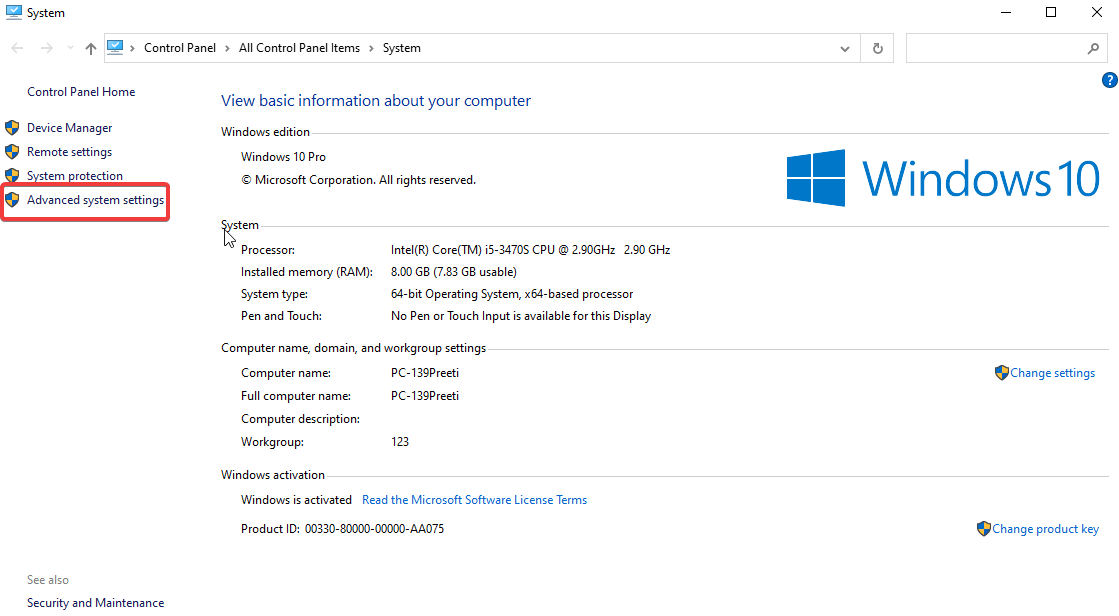Select the 64-bit Operating System text

512,294
